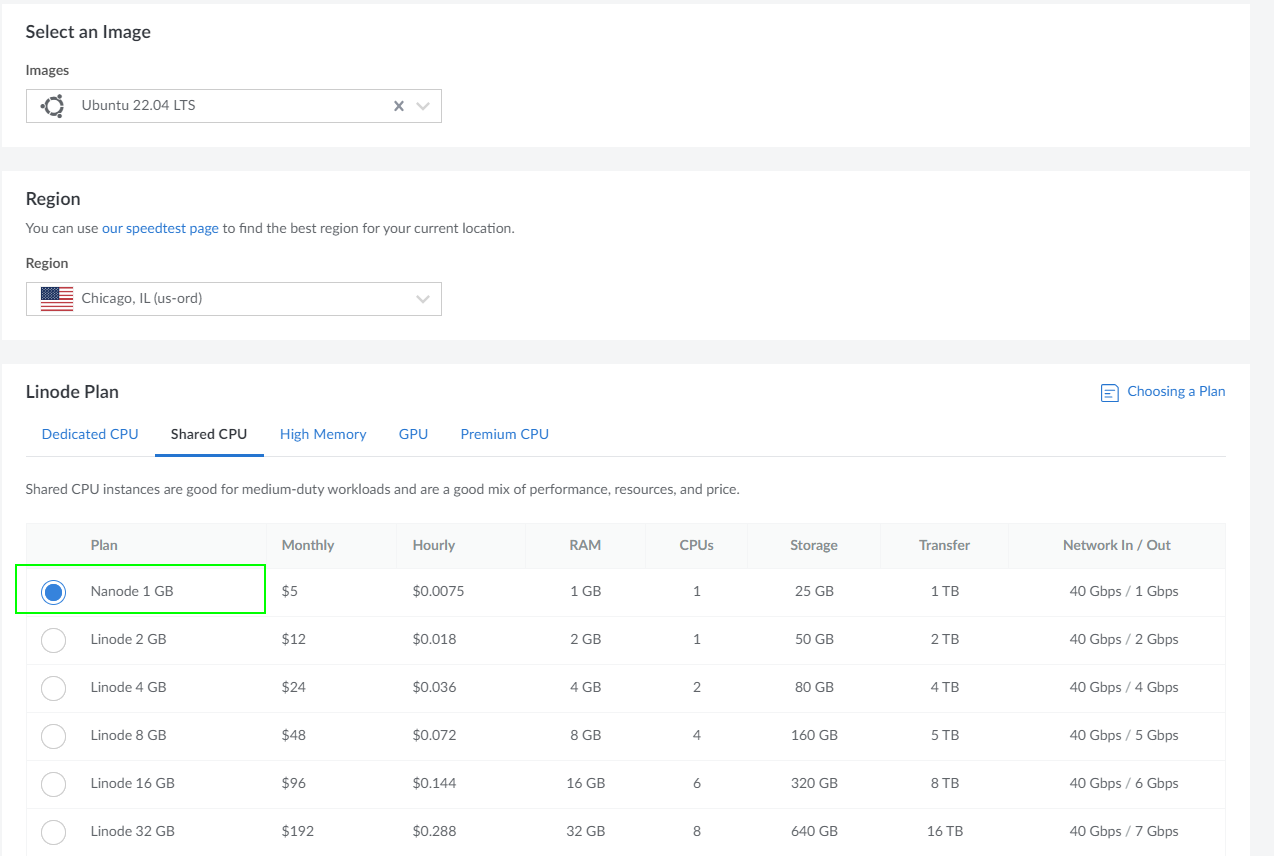The image size is (1274, 856).
Task: Open our speedtest page link
Action: [160, 227]
